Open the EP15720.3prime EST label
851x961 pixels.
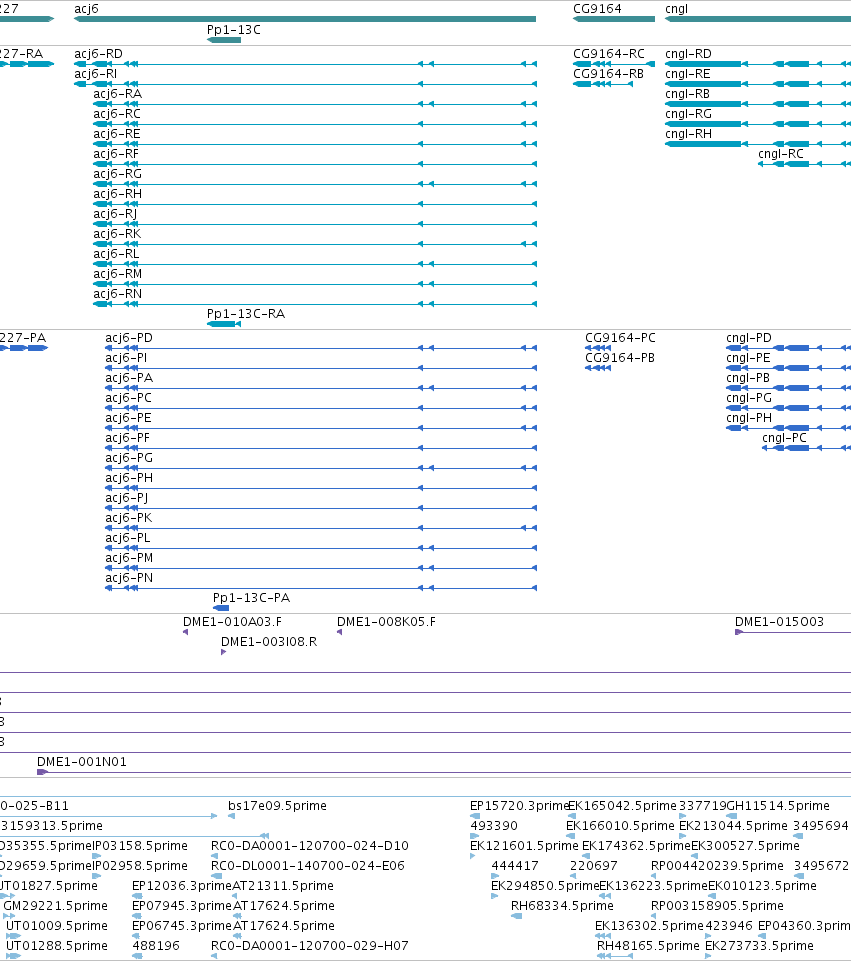tap(520, 806)
